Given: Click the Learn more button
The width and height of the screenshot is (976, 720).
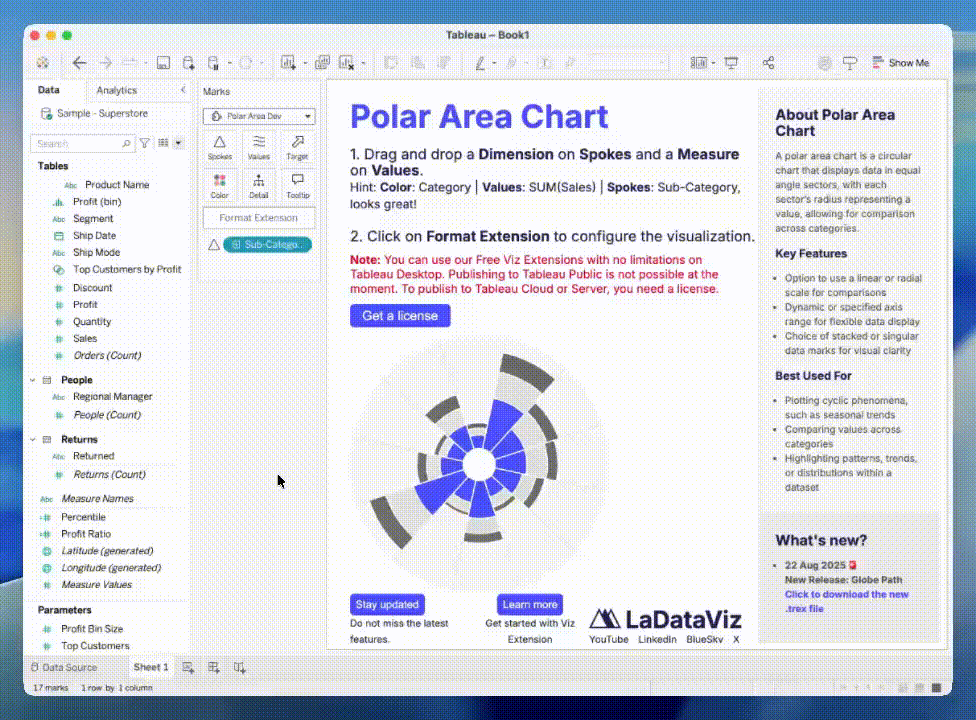Looking at the screenshot, I should [530, 604].
